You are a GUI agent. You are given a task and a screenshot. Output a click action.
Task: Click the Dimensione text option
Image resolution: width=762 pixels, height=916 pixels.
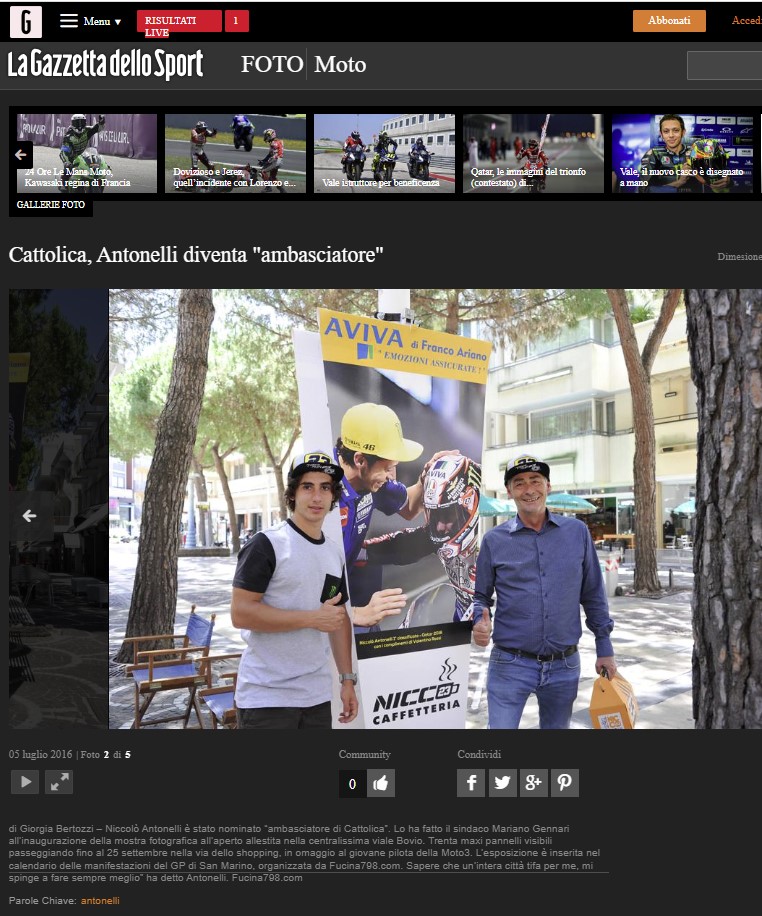click(x=739, y=256)
